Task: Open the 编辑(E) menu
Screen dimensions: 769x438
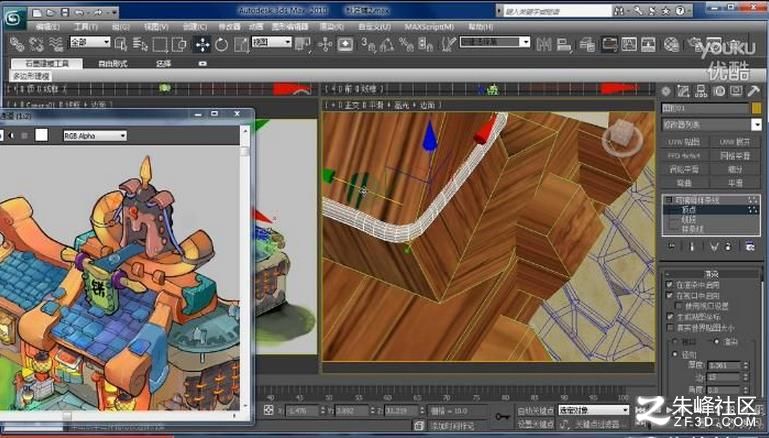Action: click(48, 27)
